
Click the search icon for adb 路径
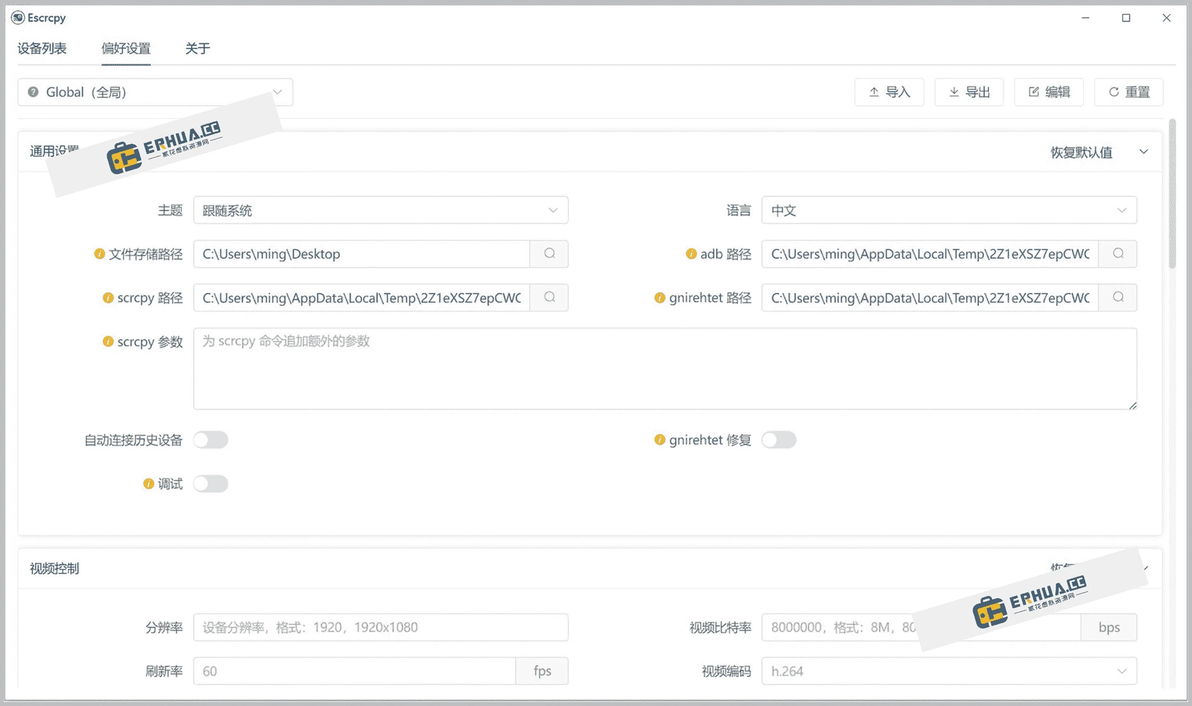pos(1118,254)
